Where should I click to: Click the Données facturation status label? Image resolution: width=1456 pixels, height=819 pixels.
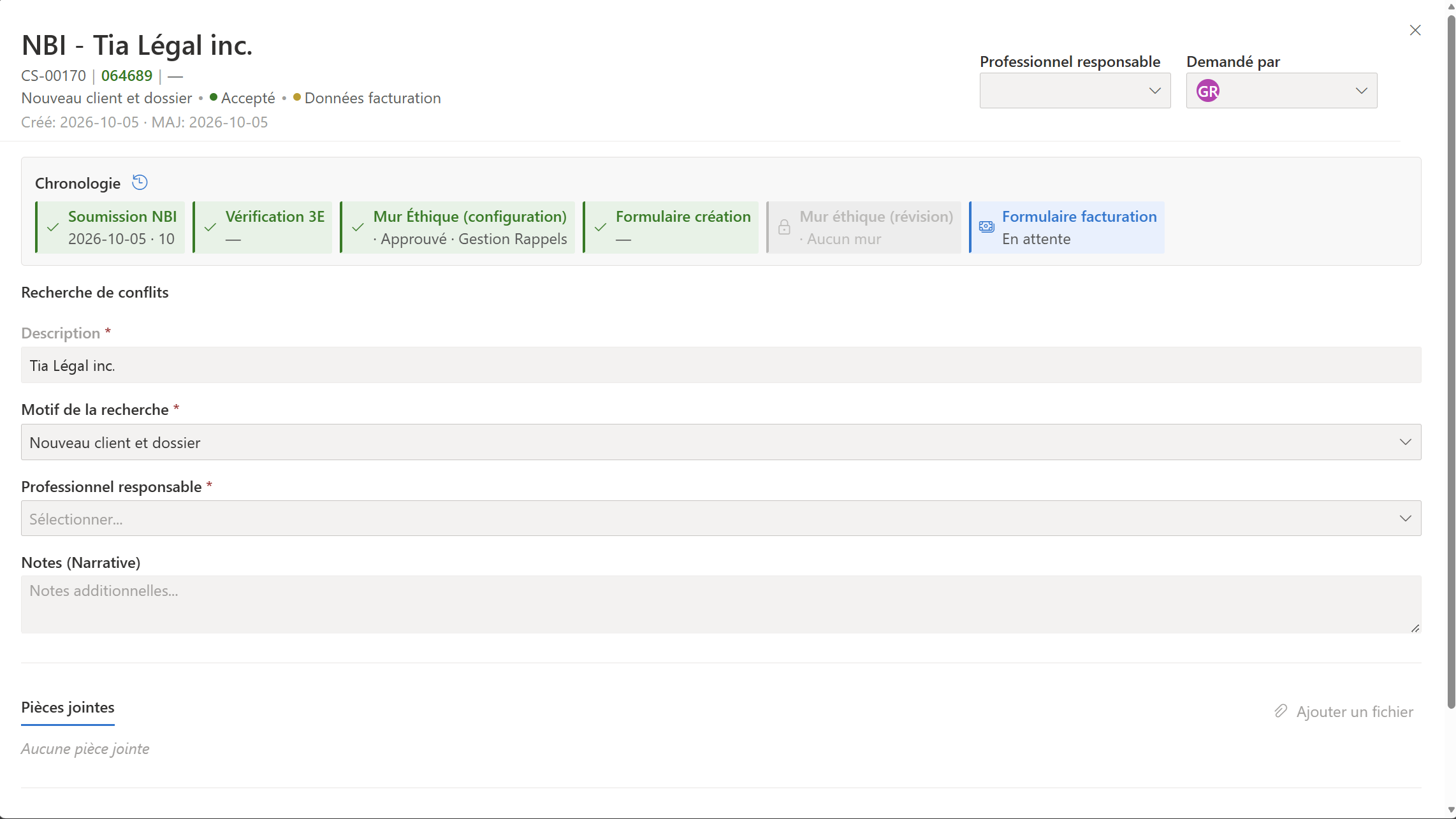pyautogui.click(x=373, y=98)
